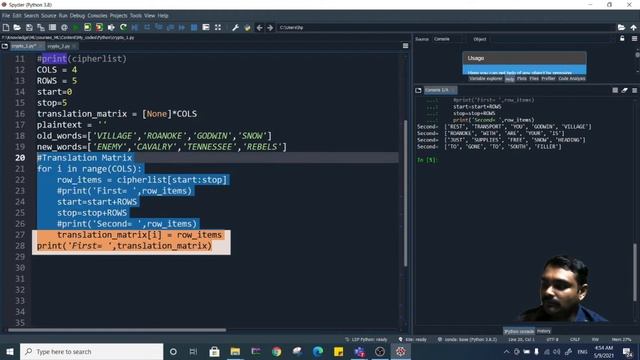Create a new file using toolbar icon
This screenshot has height=360, width=640.
(6, 27)
